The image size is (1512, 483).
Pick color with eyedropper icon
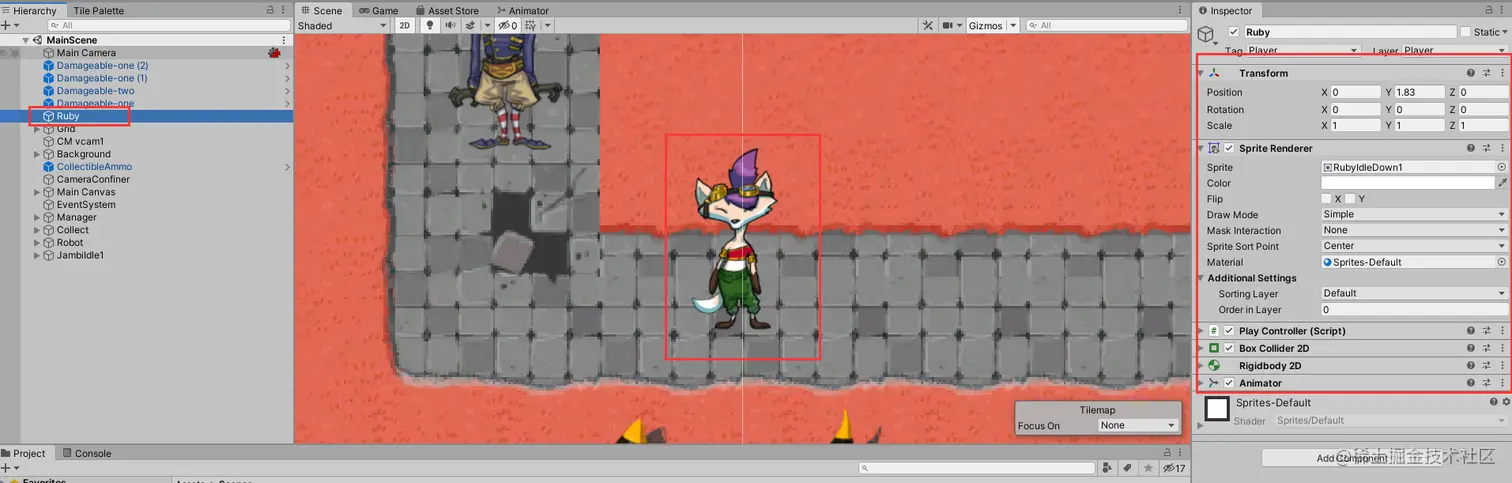click(1502, 183)
